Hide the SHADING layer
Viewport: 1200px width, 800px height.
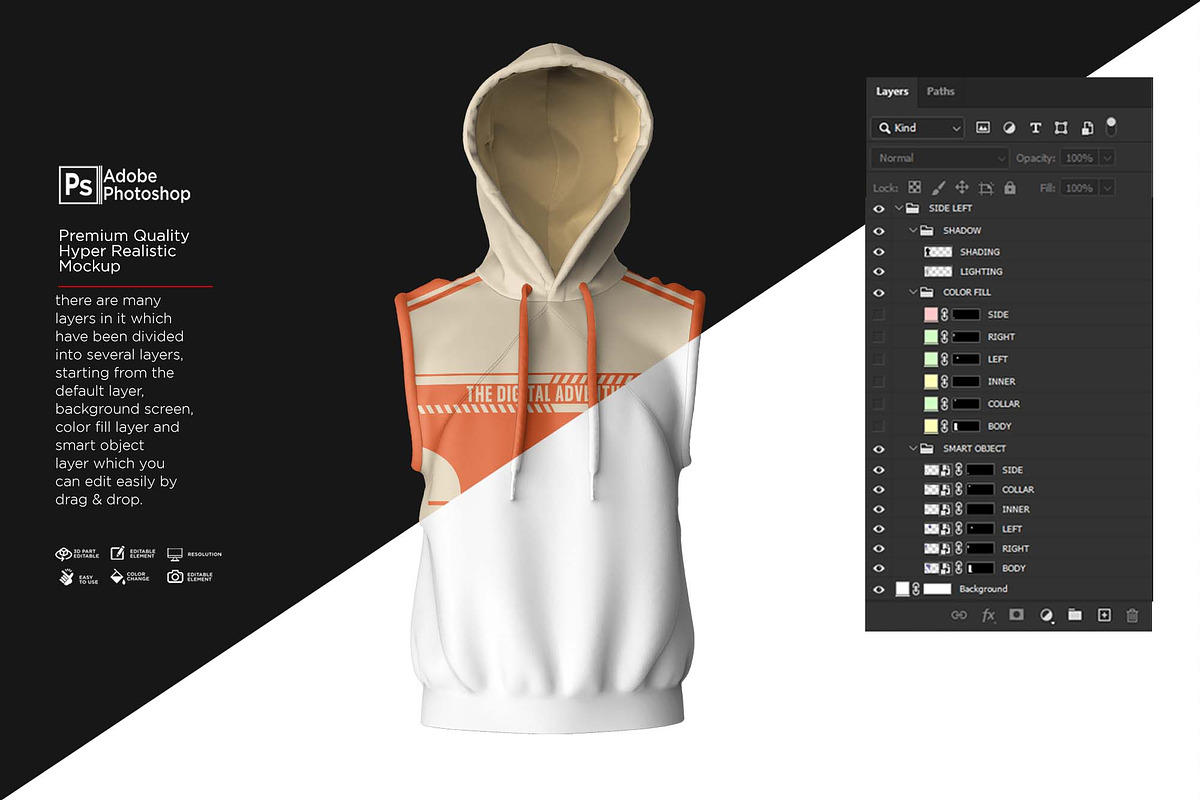point(879,251)
